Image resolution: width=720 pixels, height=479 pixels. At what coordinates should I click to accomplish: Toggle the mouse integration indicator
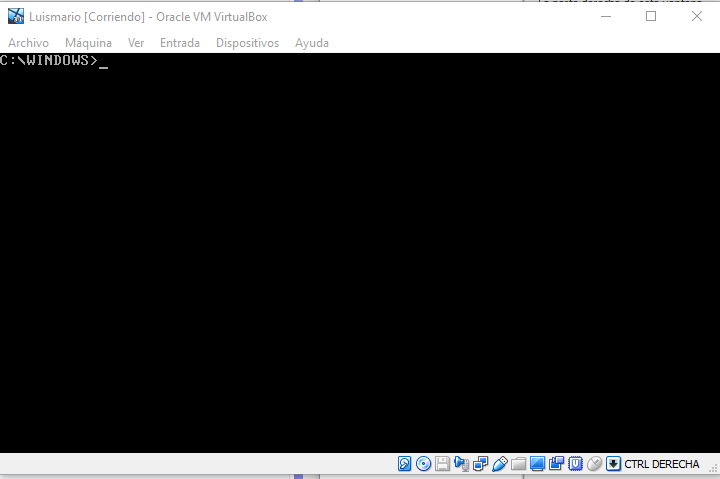(x=594, y=464)
